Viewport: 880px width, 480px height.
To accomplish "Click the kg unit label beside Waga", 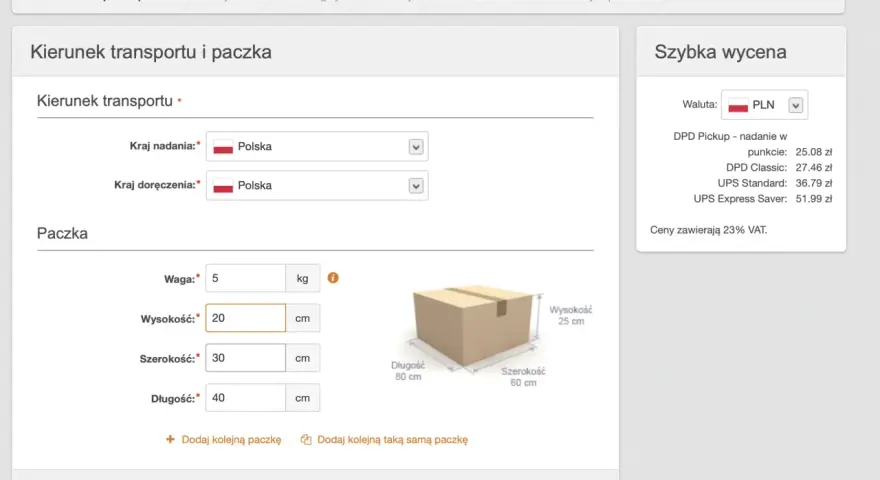I will click(x=302, y=278).
